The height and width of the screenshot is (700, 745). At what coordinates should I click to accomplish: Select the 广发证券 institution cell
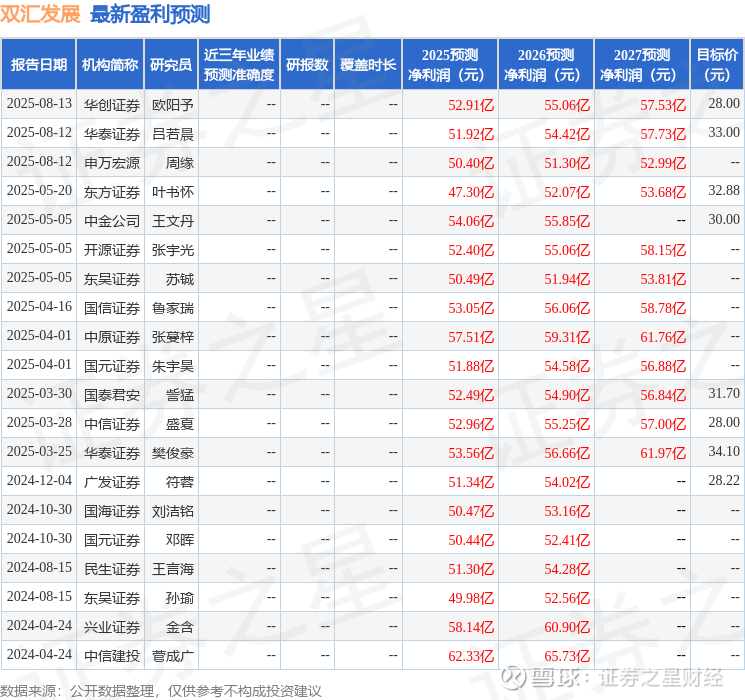[x=112, y=482]
